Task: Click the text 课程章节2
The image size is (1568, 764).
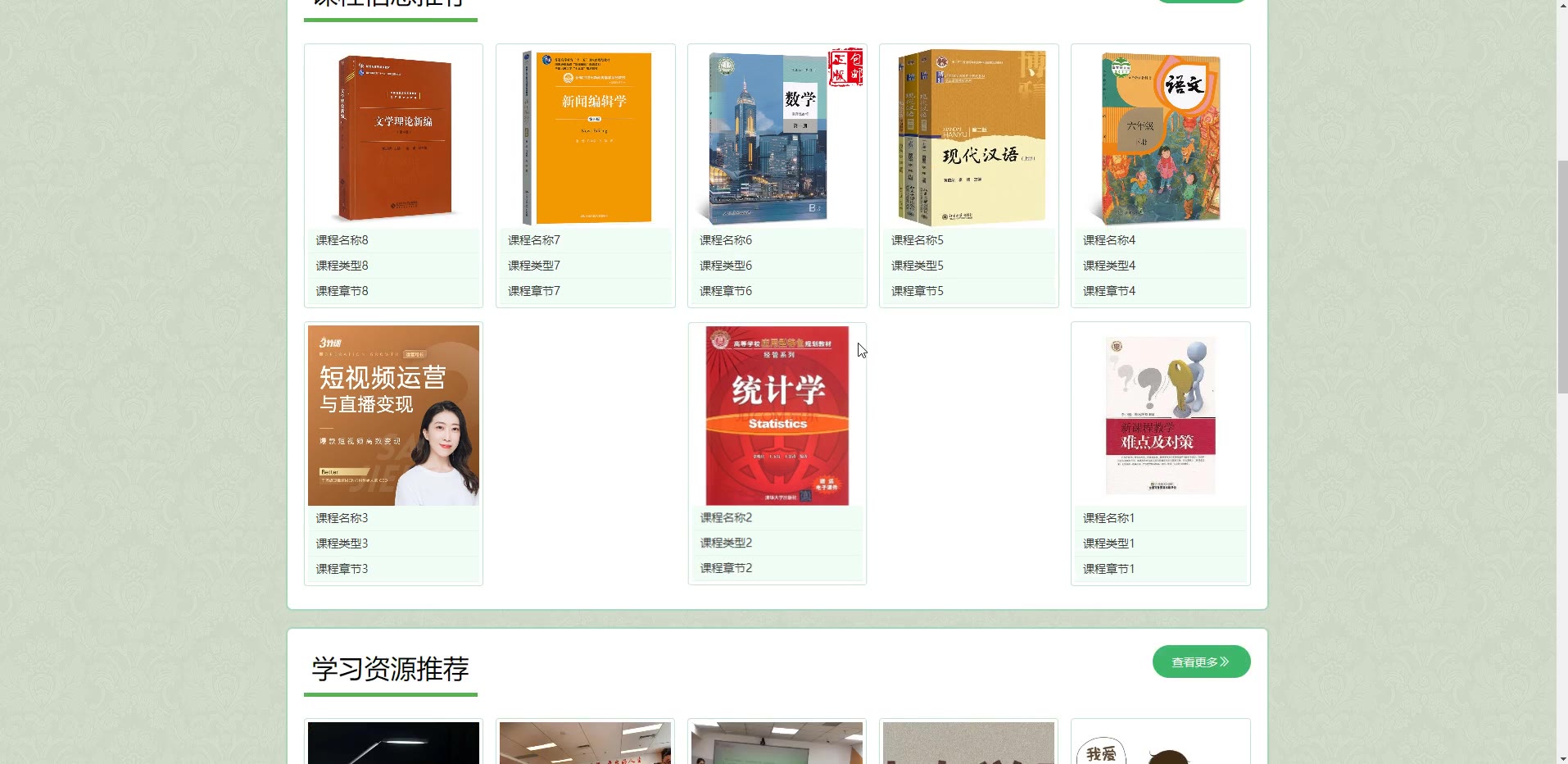Action: coord(726,568)
